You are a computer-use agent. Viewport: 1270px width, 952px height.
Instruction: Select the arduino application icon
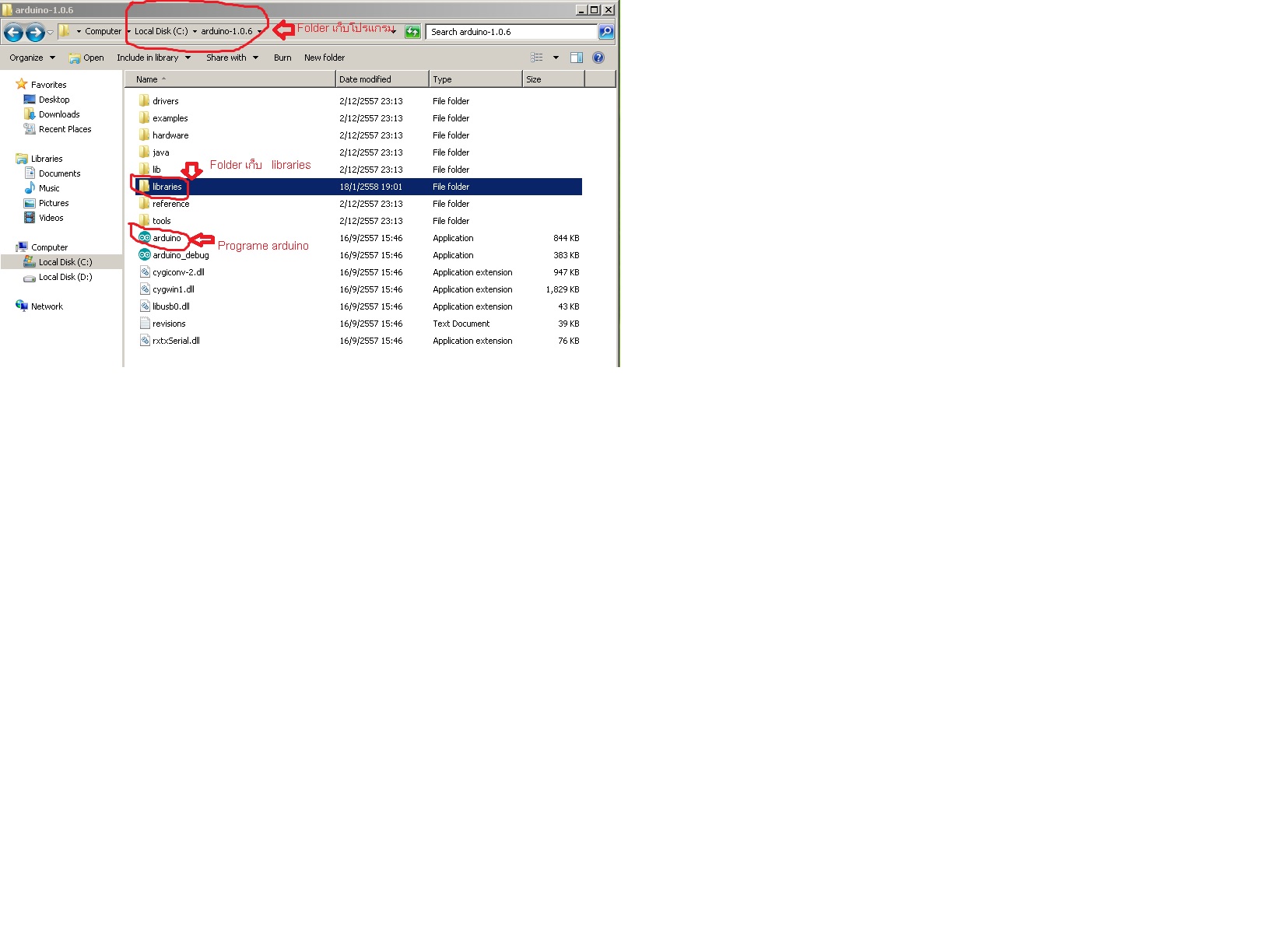coord(144,237)
